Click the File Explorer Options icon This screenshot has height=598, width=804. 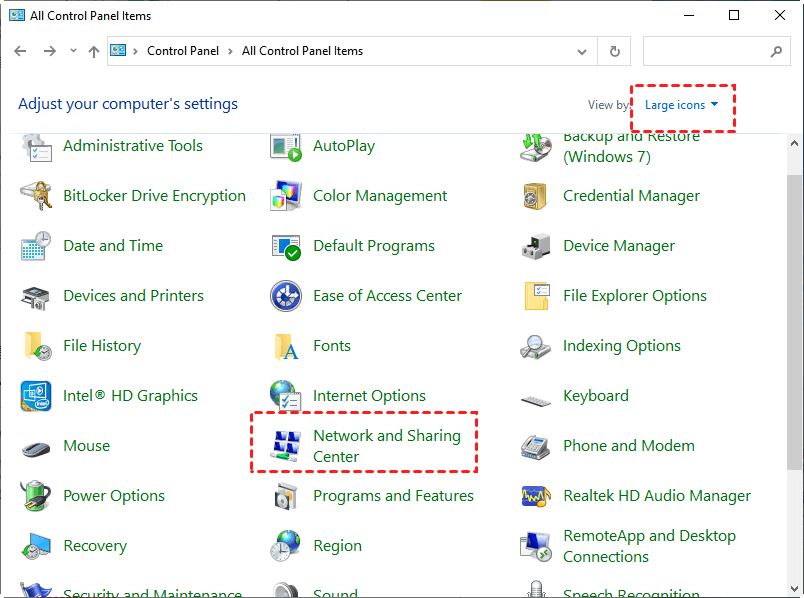[x=537, y=296]
